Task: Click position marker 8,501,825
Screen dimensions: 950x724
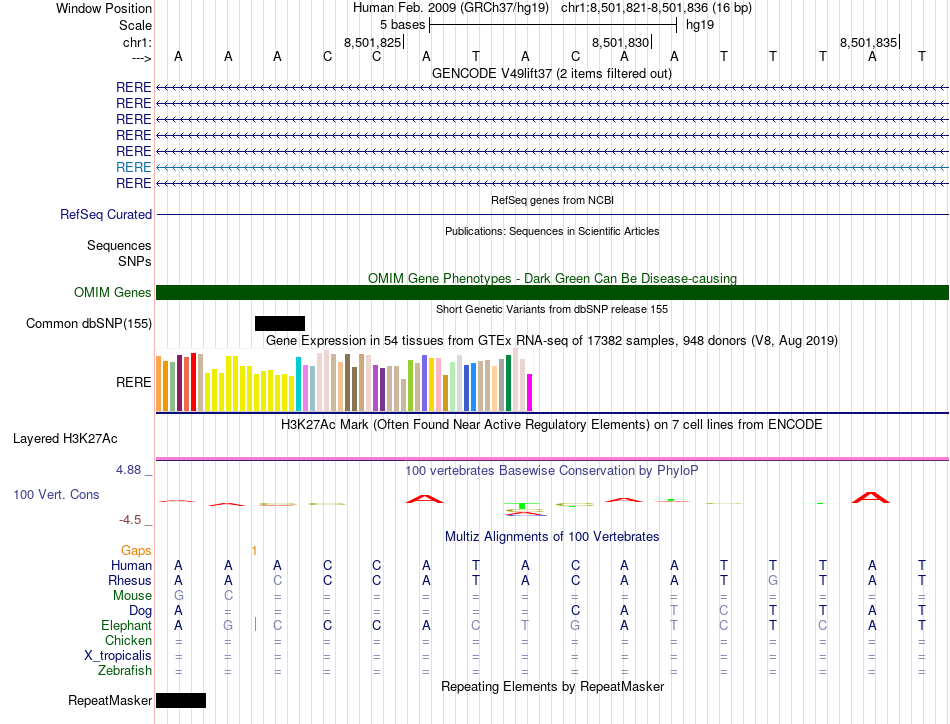Action: coord(373,42)
